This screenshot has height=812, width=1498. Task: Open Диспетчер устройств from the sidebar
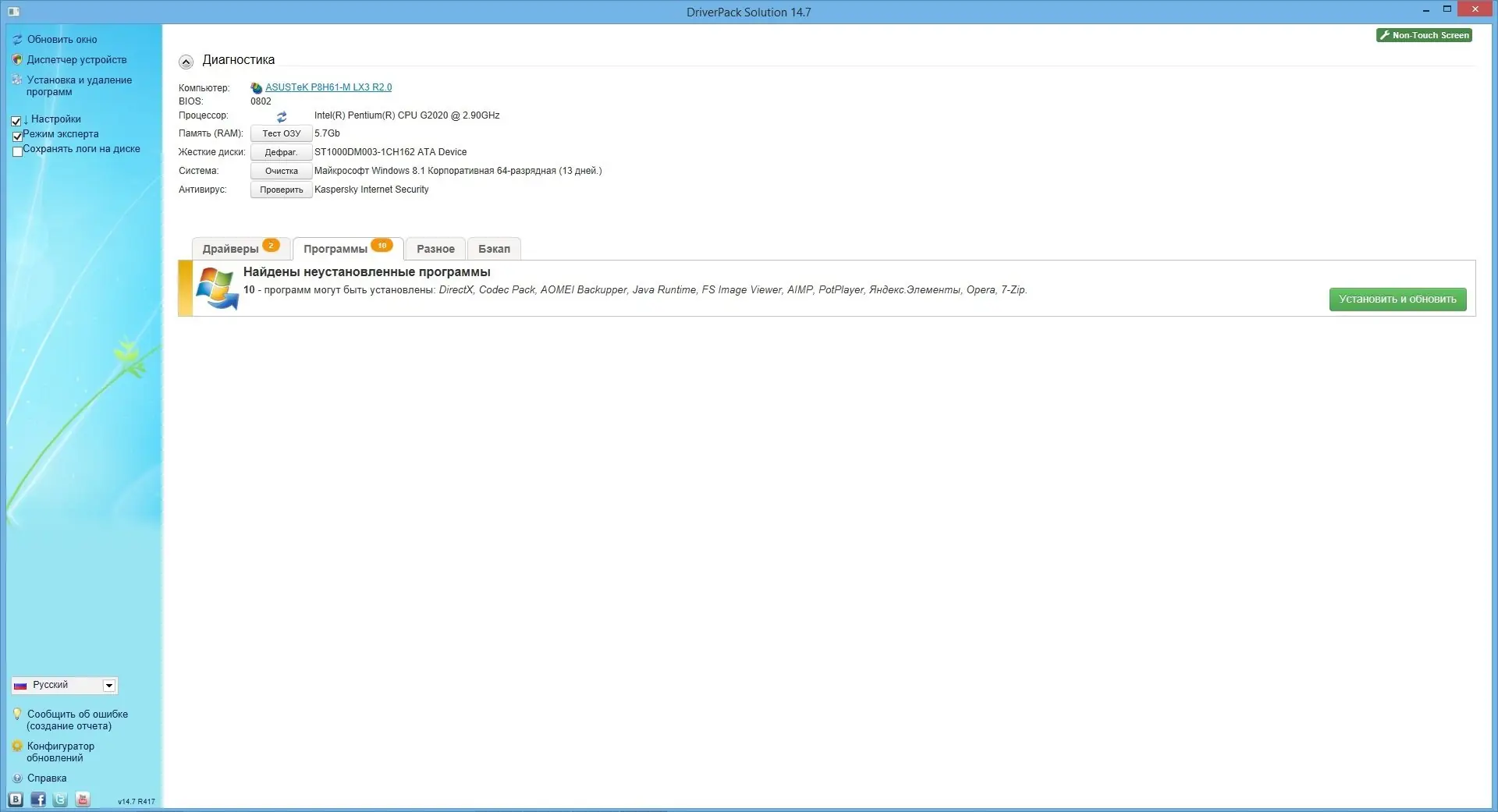[x=76, y=59]
